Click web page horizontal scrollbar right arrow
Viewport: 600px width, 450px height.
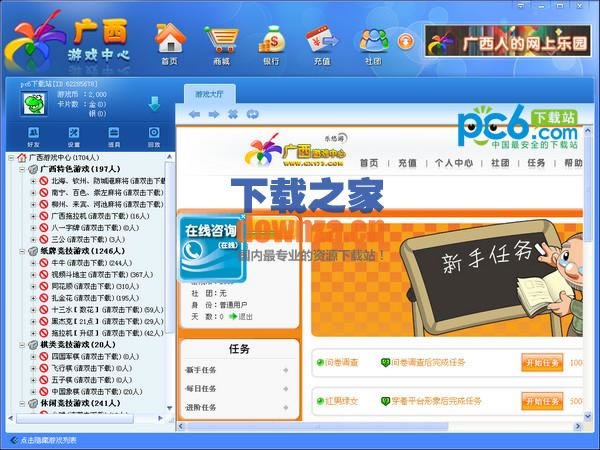coord(578,426)
